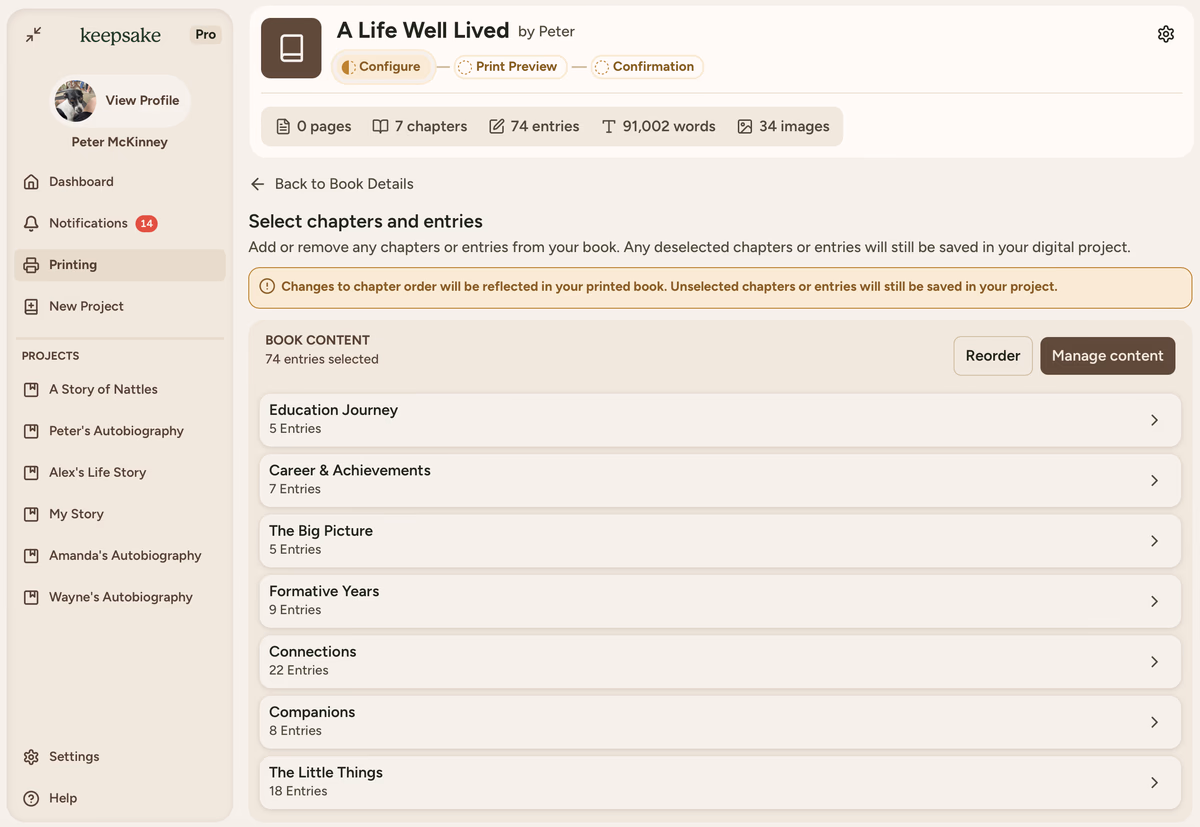The height and width of the screenshot is (827, 1200).
Task: Open the A Story of Nattles project
Action: click(103, 389)
